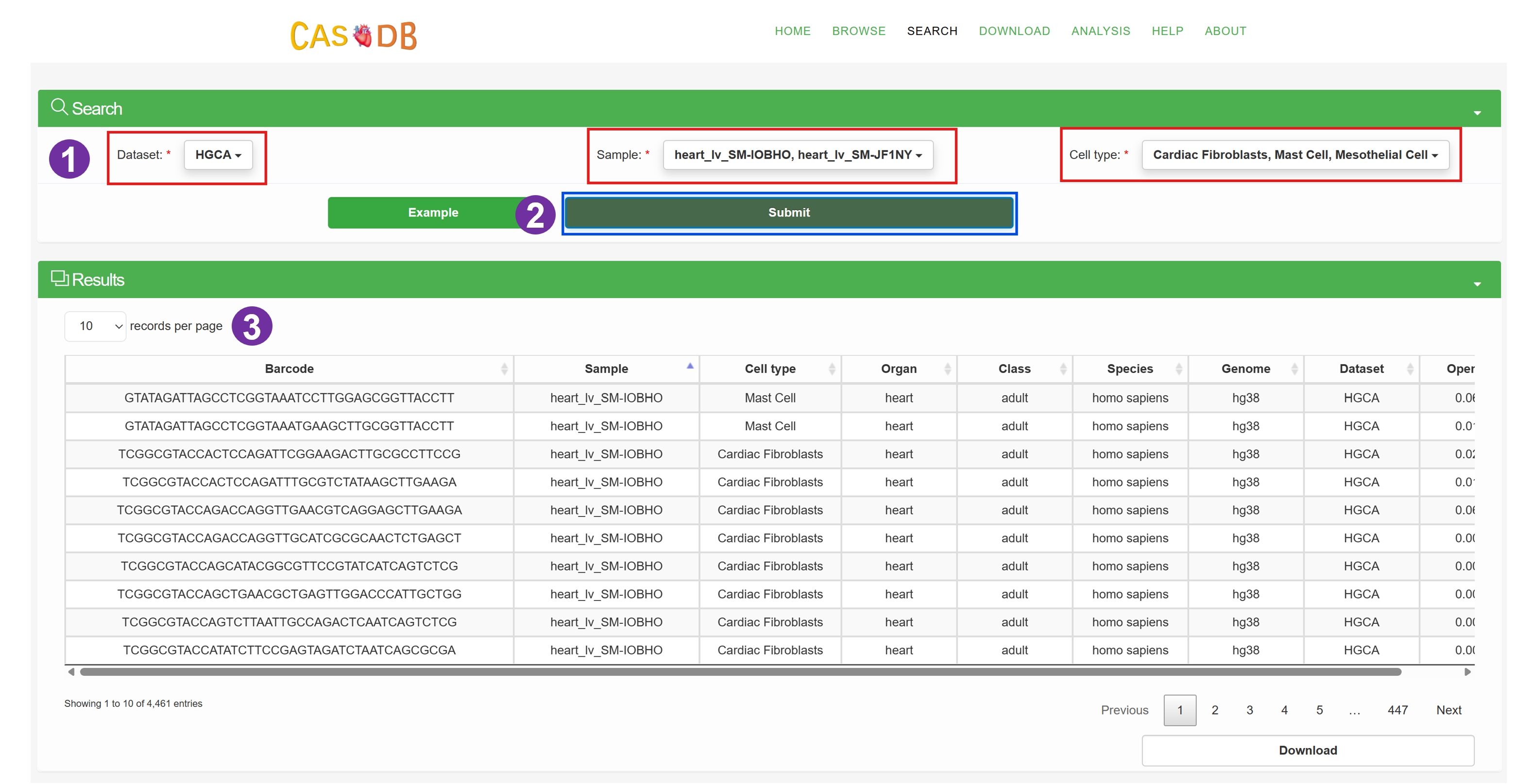This screenshot has height=784, width=1516.
Task: Go to BROWSE in navigation menu
Action: point(858,31)
